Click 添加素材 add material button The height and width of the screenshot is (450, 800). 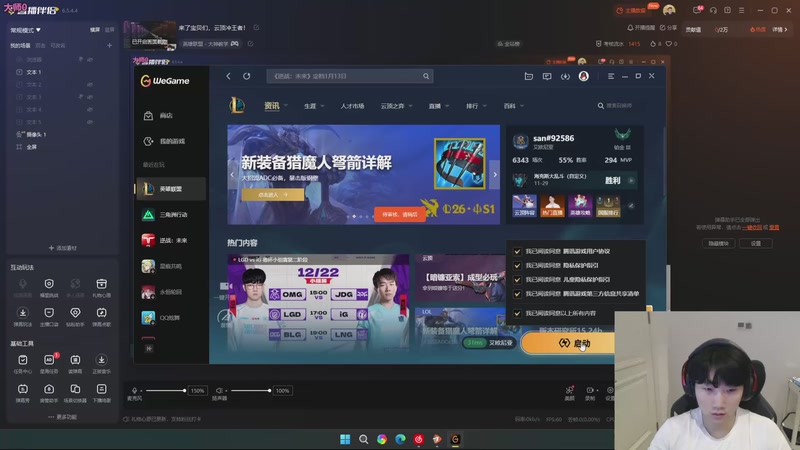63,248
